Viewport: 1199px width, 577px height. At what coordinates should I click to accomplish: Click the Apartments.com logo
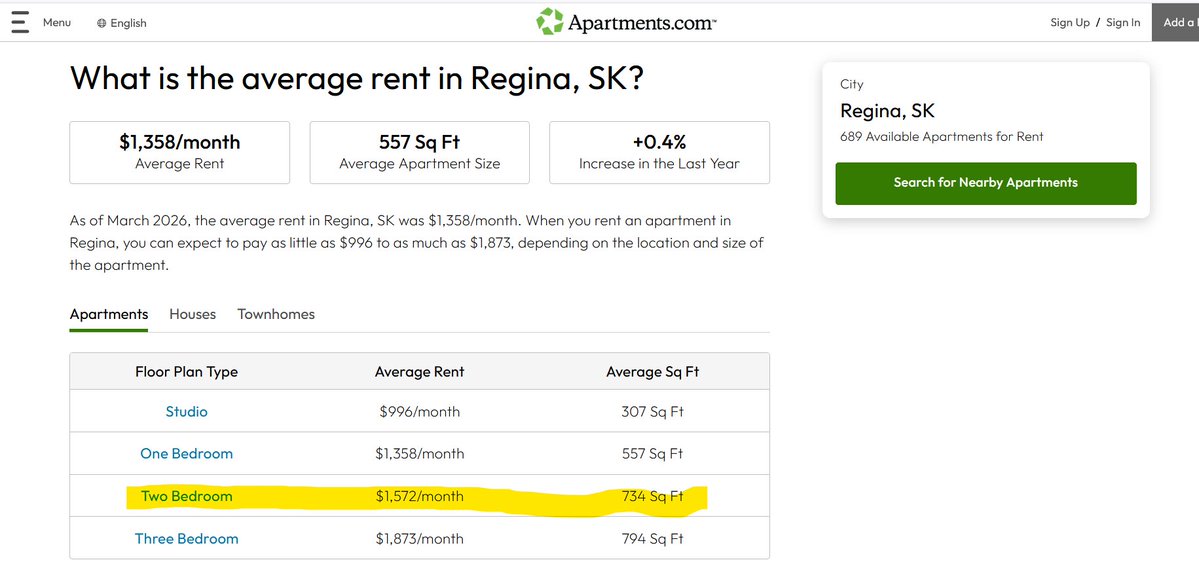coord(626,22)
